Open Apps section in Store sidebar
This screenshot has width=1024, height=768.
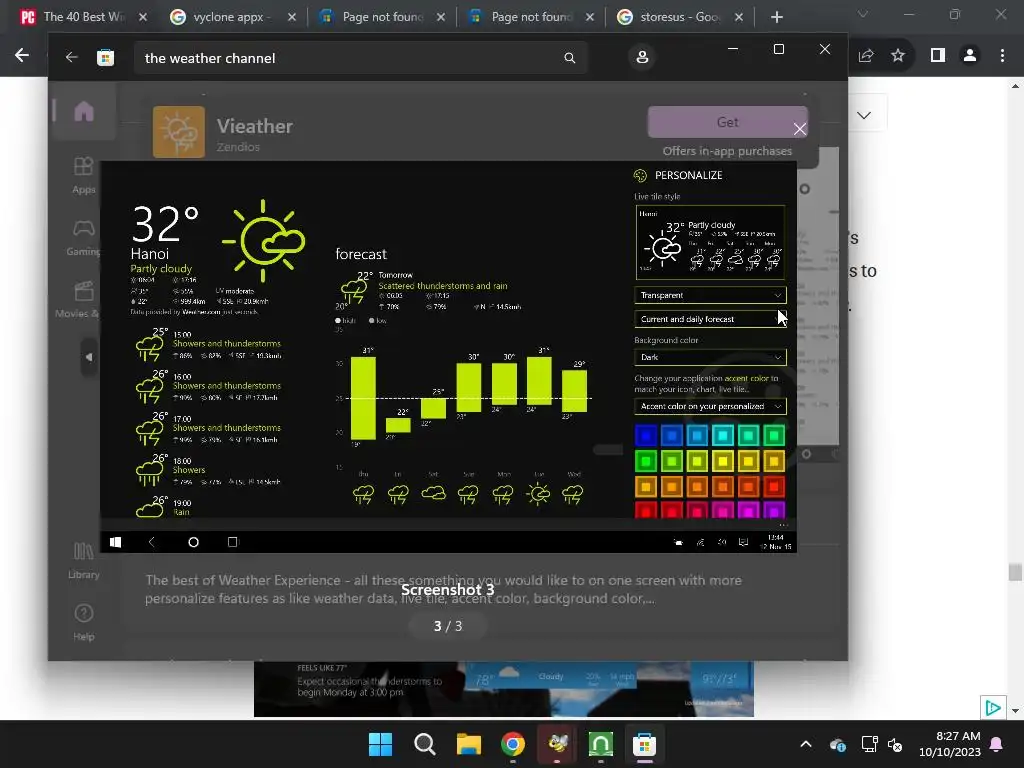84,176
